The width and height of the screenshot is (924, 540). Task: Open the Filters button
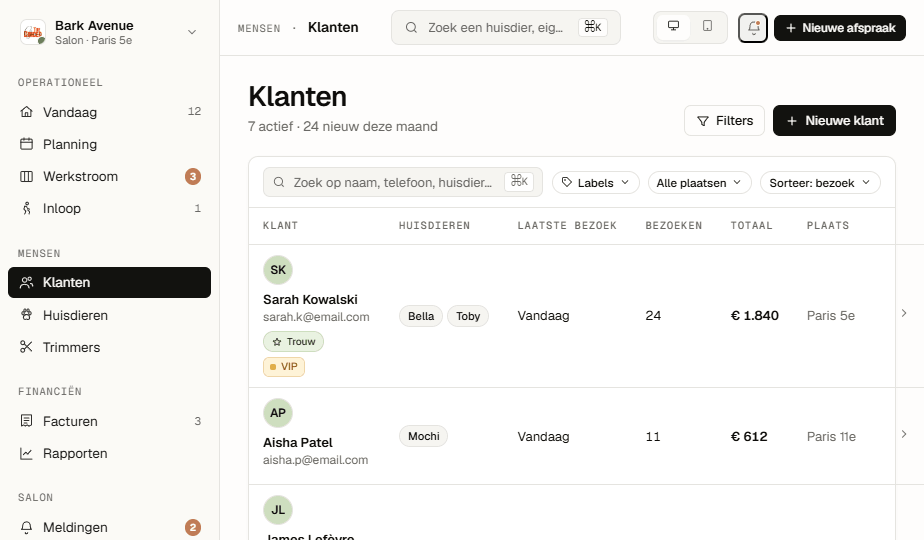pyautogui.click(x=724, y=121)
